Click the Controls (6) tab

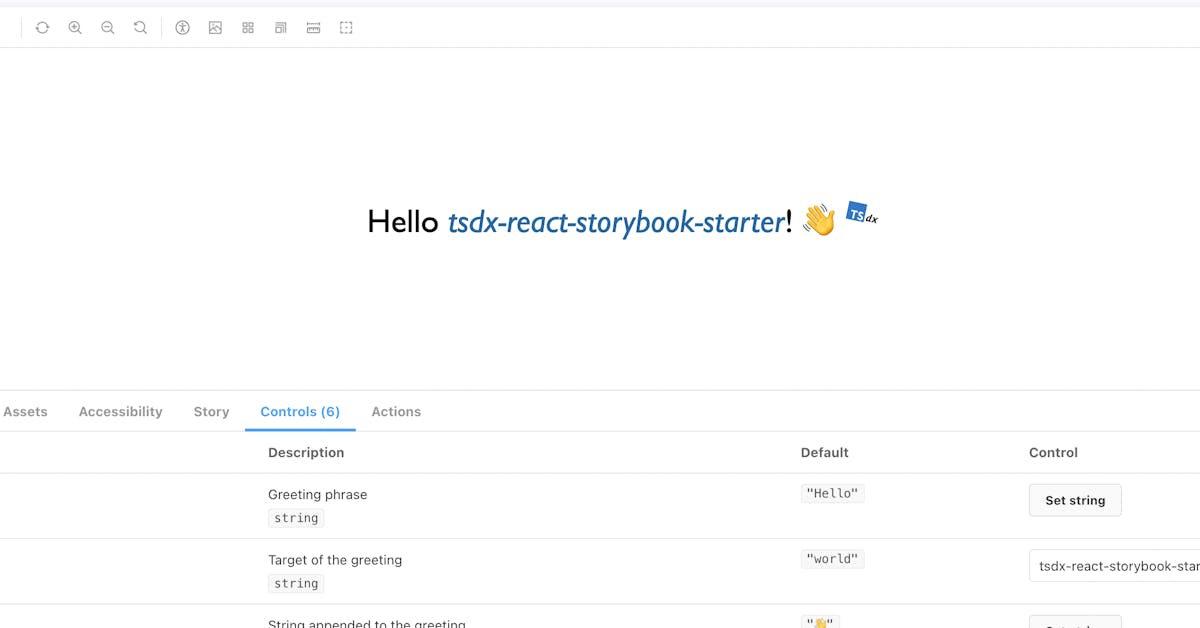point(300,412)
